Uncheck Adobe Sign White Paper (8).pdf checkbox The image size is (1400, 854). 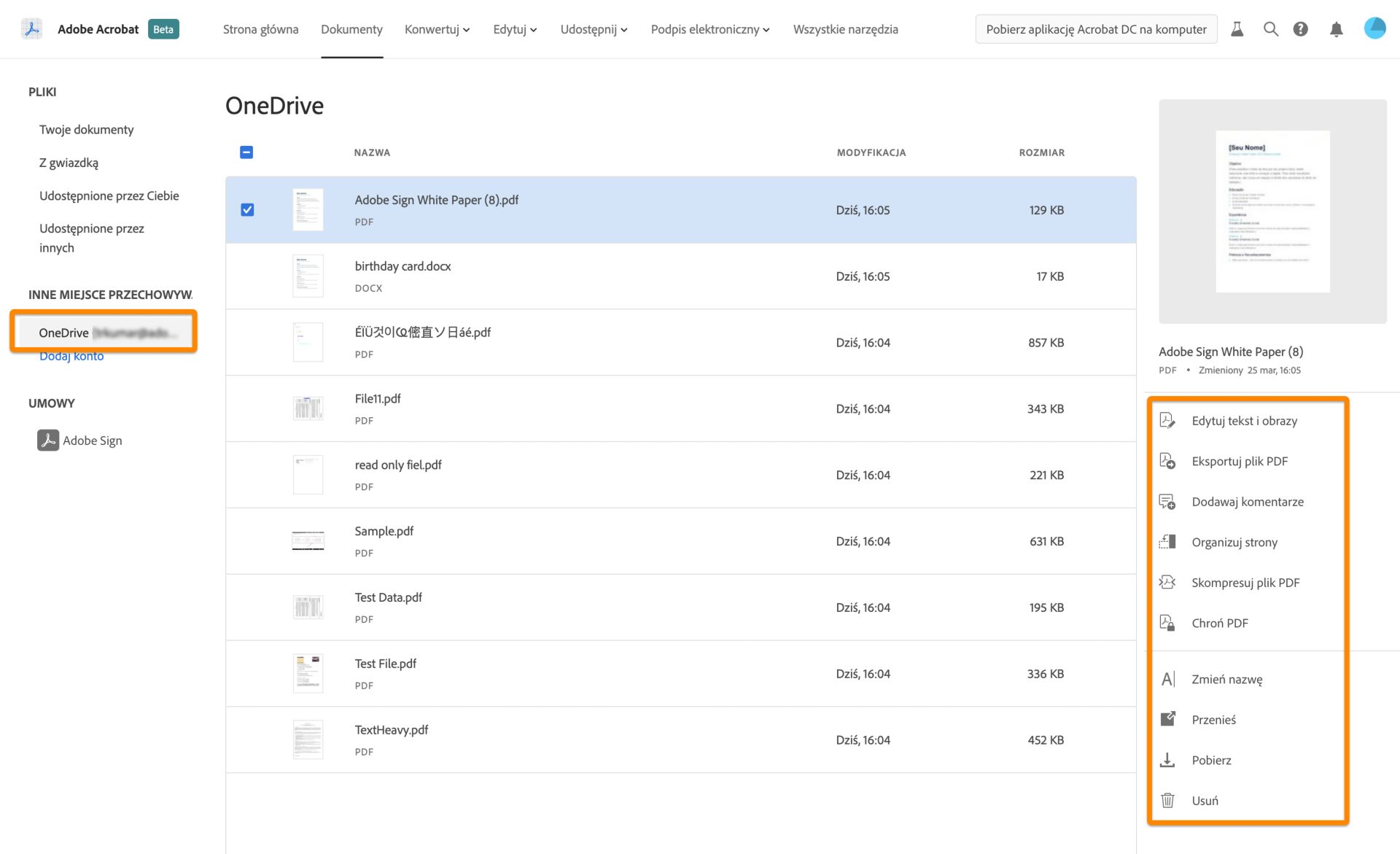[x=247, y=210]
